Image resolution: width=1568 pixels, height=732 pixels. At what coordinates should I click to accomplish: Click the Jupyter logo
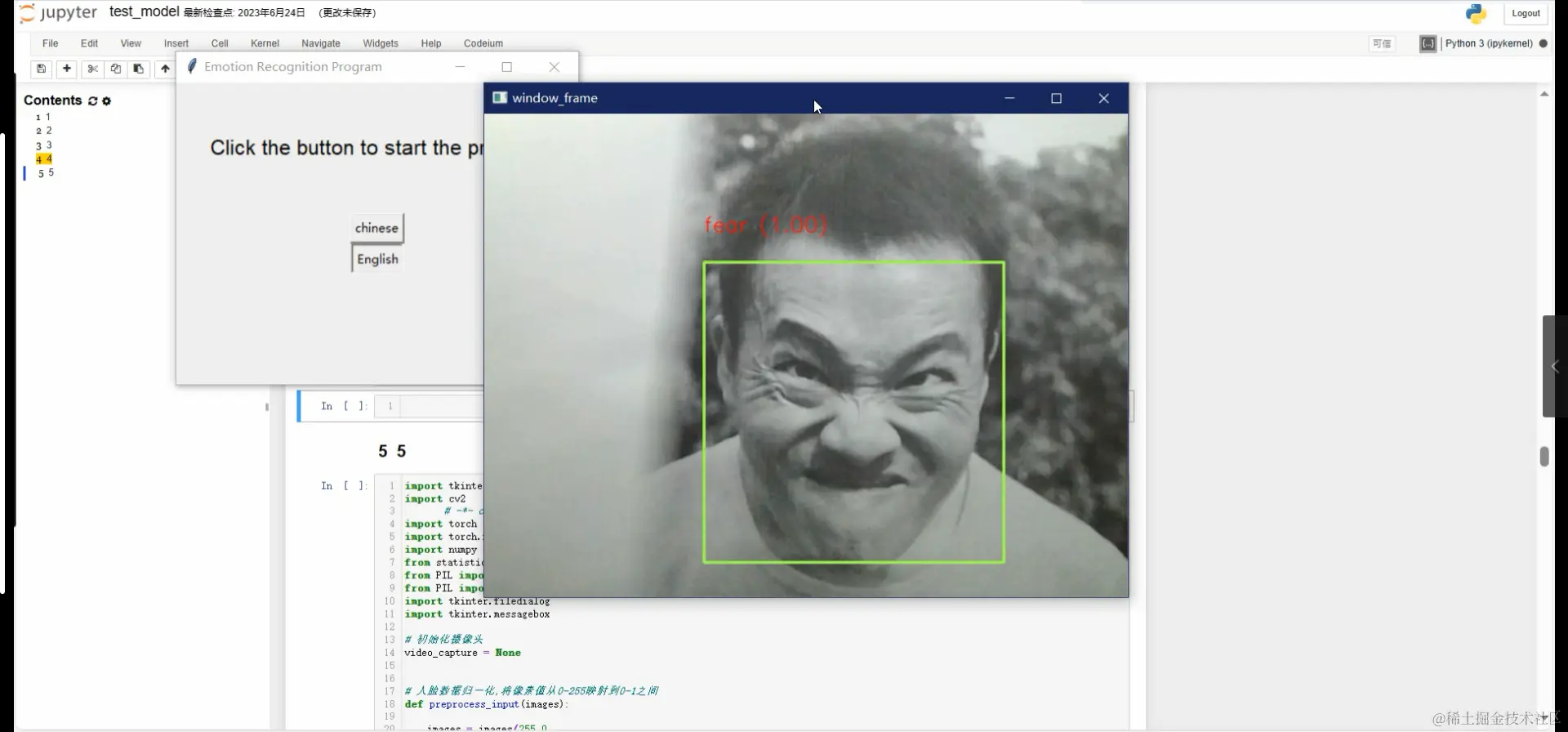pyautogui.click(x=58, y=13)
